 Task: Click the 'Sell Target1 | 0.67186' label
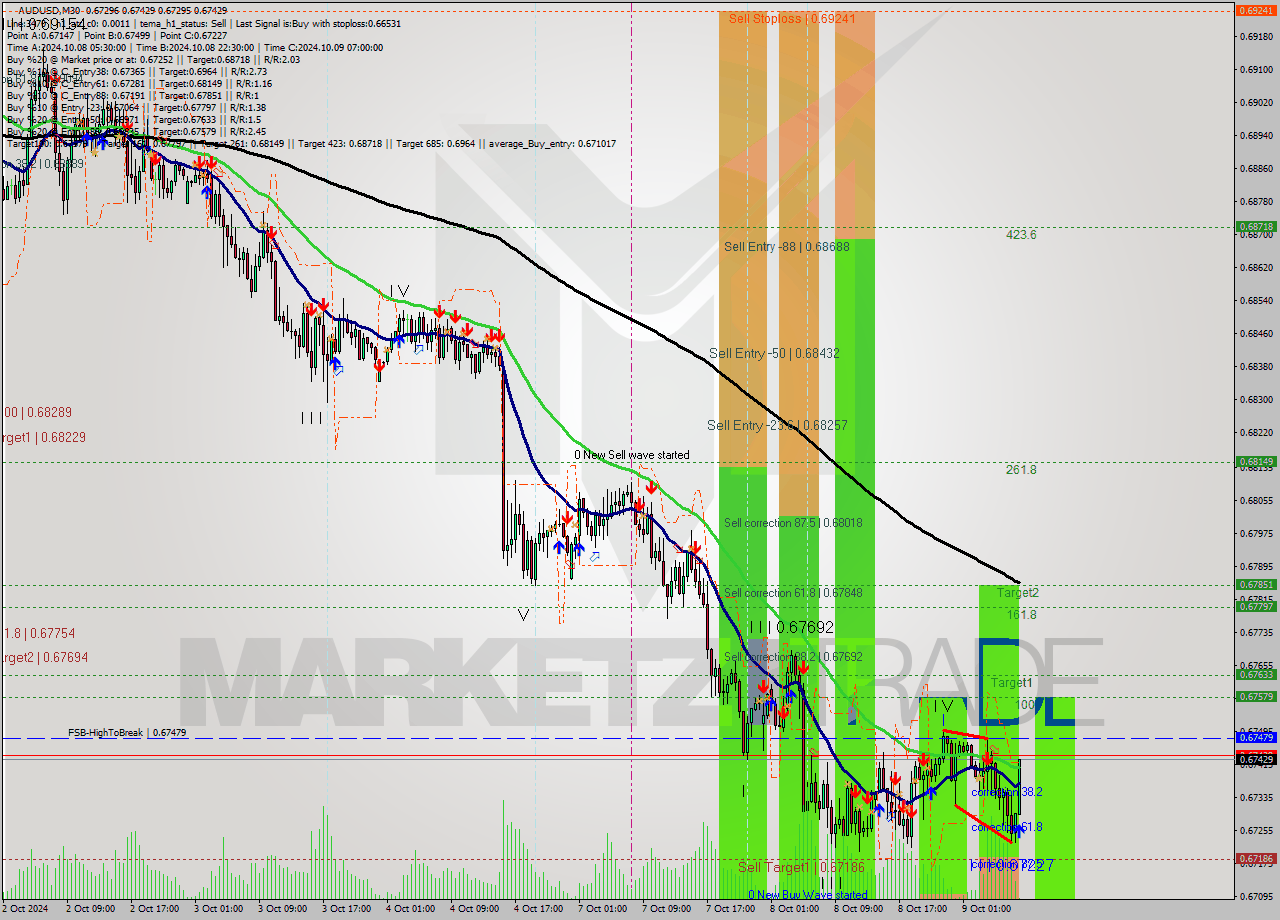(801, 867)
